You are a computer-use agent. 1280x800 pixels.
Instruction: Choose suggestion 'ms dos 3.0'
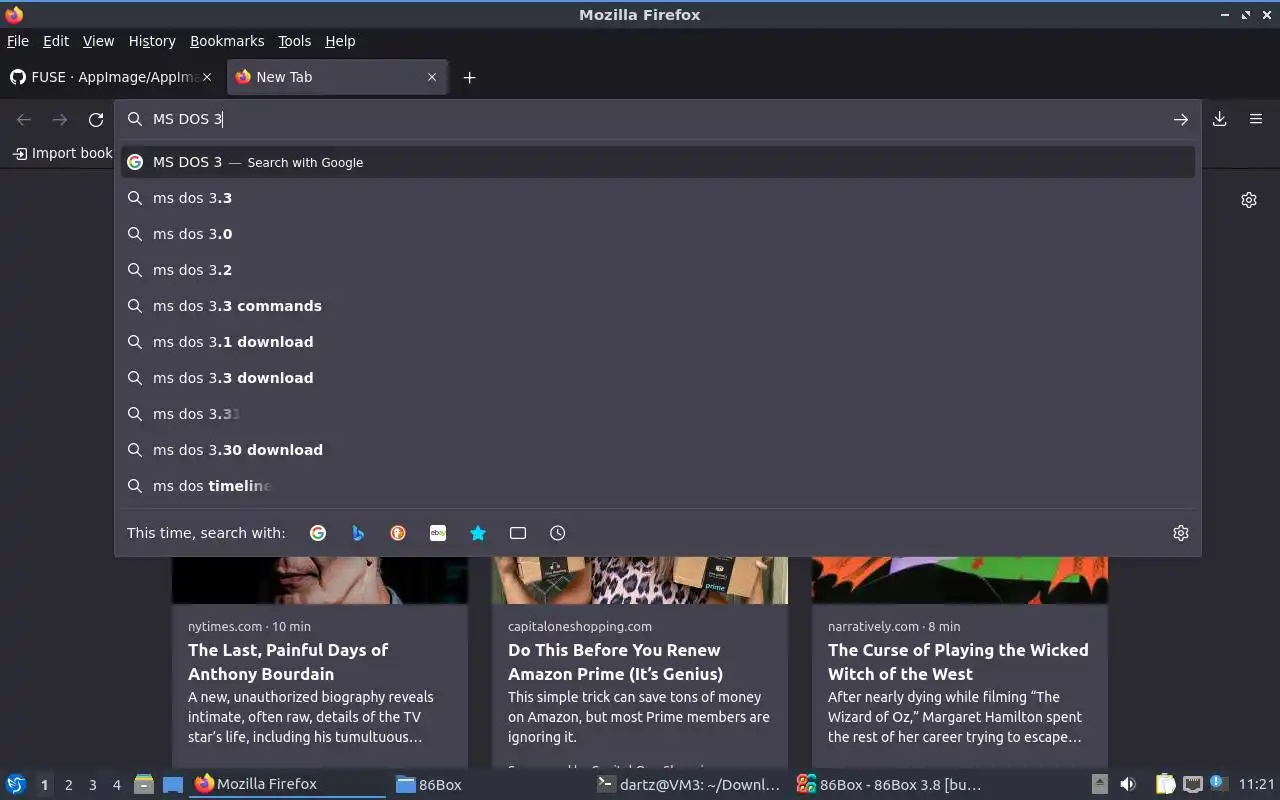click(x=658, y=234)
